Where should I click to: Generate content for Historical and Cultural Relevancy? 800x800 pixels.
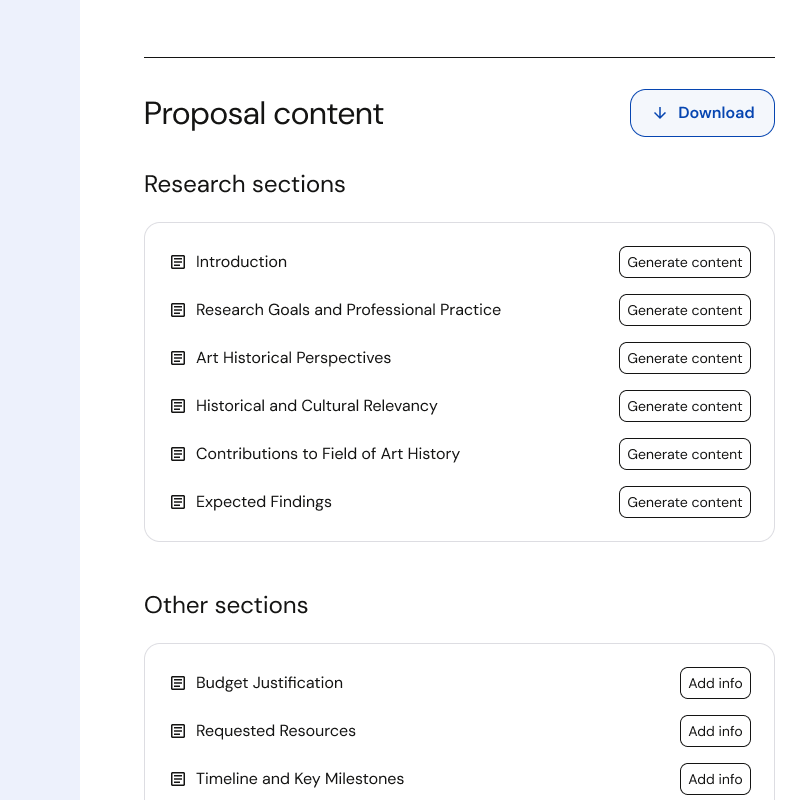(x=684, y=406)
